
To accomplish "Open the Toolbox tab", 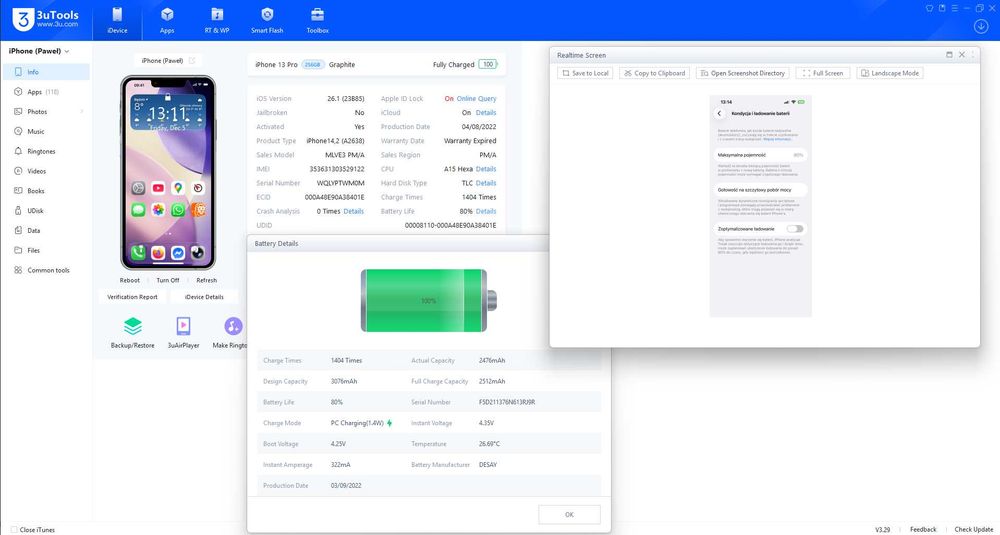I will click(317, 21).
